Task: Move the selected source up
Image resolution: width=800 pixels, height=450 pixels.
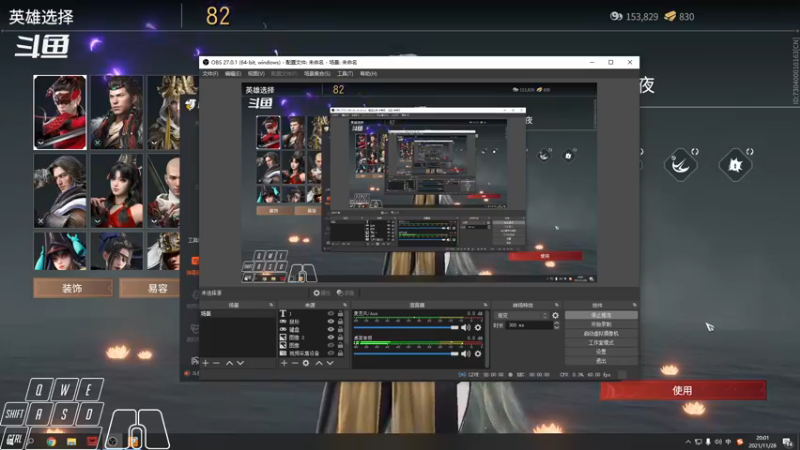Action: [319, 363]
